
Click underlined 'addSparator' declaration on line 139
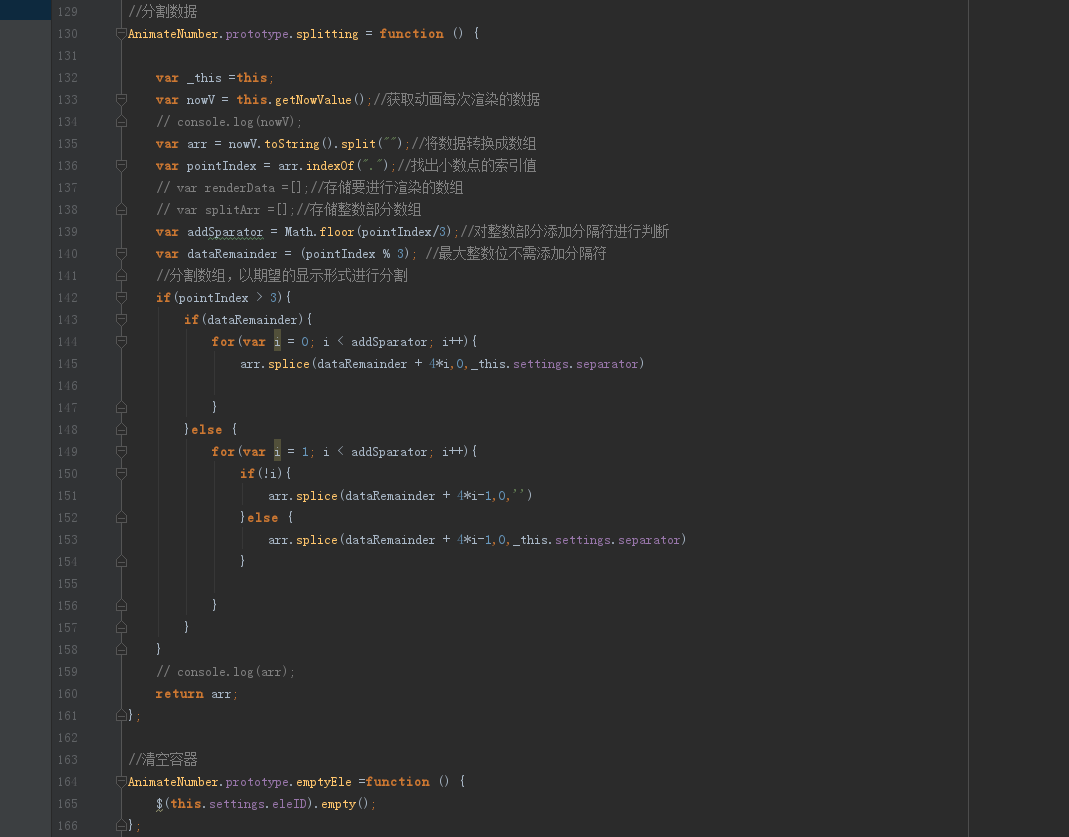(x=225, y=232)
